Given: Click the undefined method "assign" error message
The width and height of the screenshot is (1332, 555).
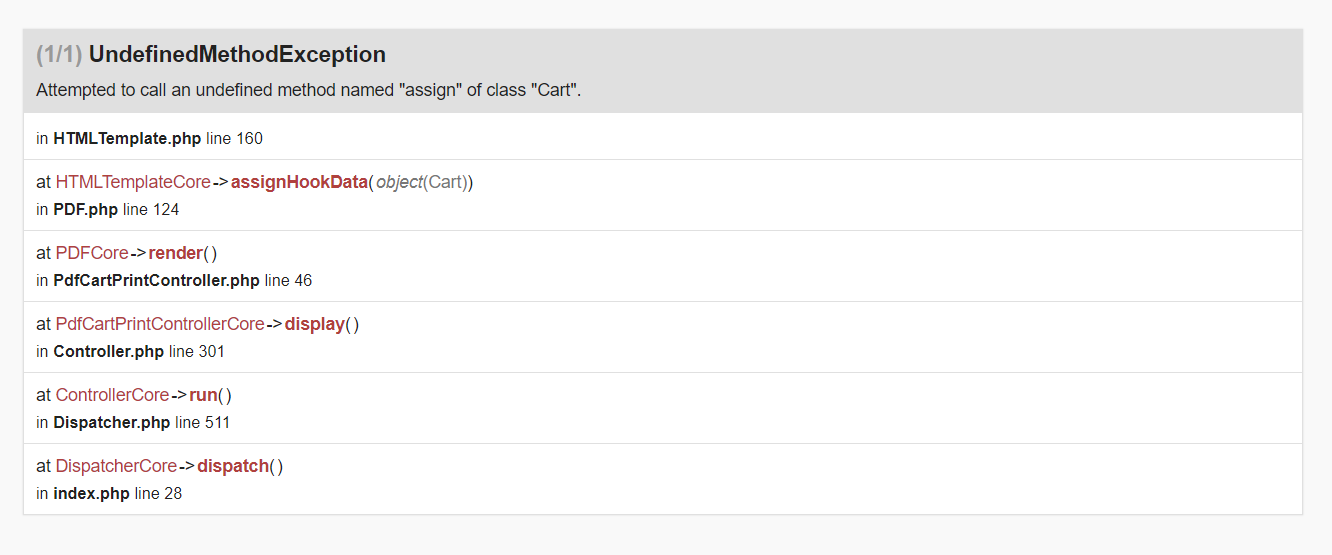Looking at the screenshot, I should click(308, 90).
